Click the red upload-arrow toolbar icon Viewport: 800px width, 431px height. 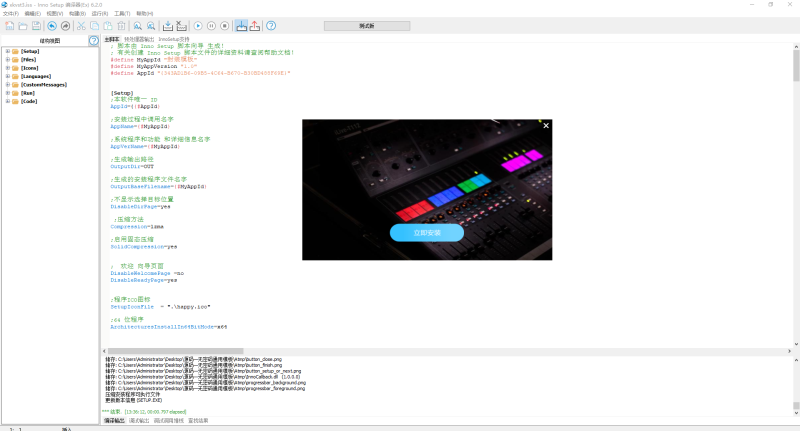coord(255,26)
